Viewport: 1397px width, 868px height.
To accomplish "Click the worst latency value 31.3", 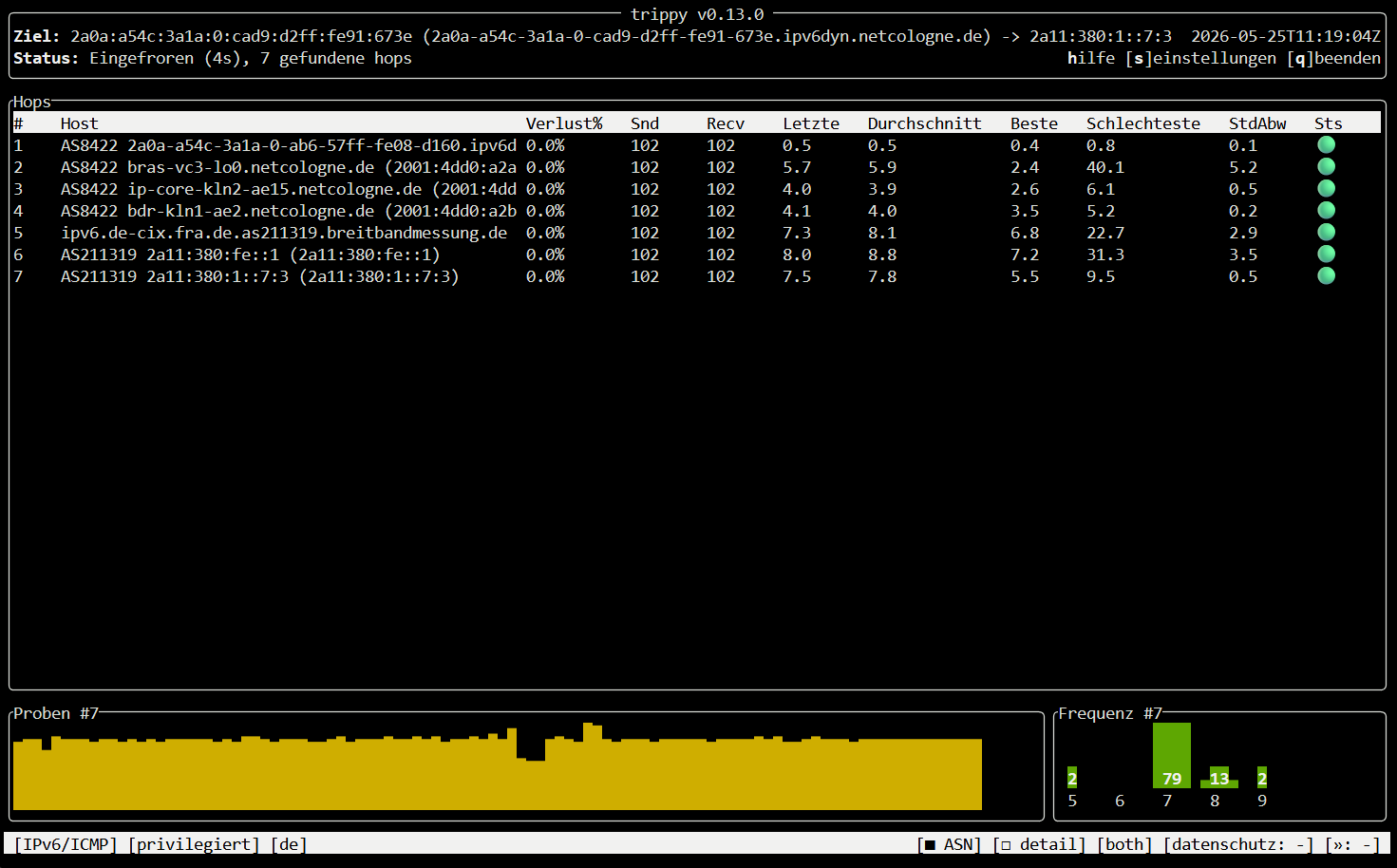I will point(1105,255).
